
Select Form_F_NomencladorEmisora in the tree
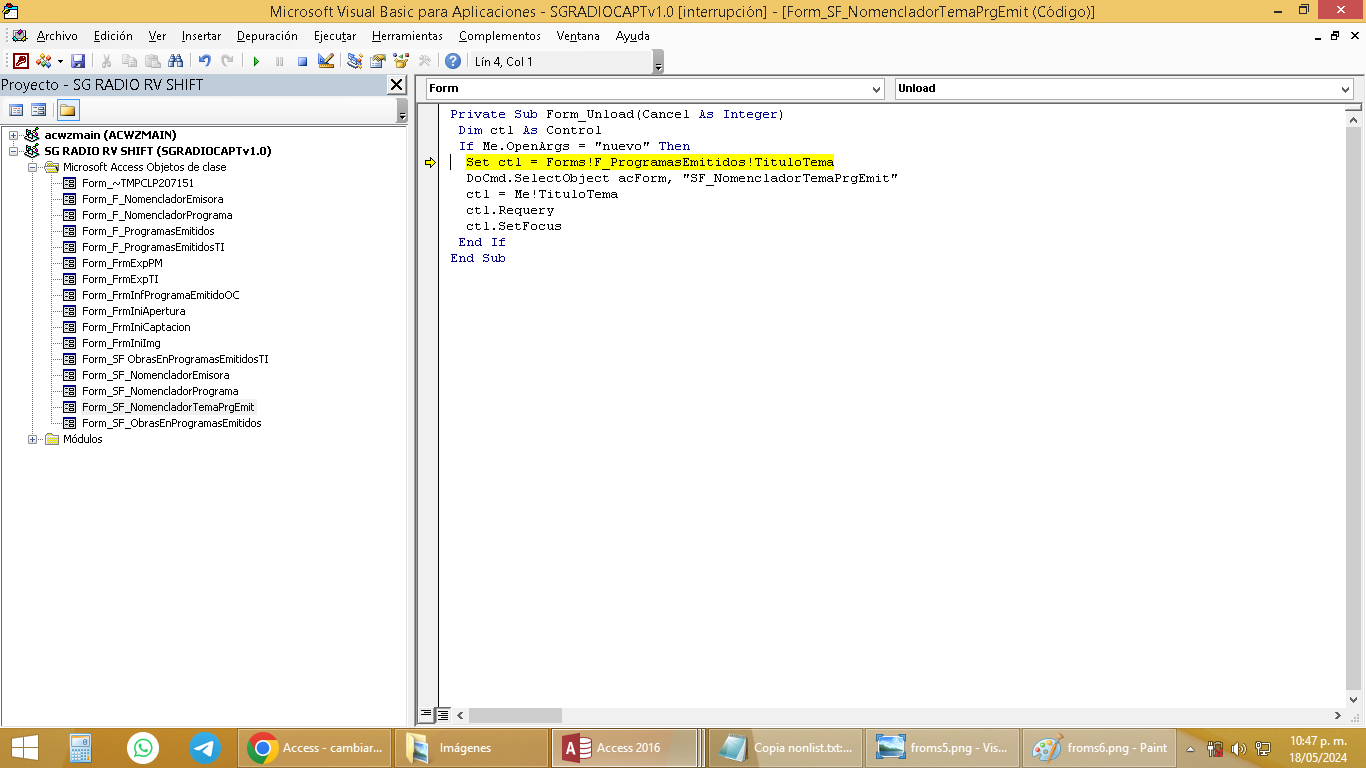(x=153, y=199)
